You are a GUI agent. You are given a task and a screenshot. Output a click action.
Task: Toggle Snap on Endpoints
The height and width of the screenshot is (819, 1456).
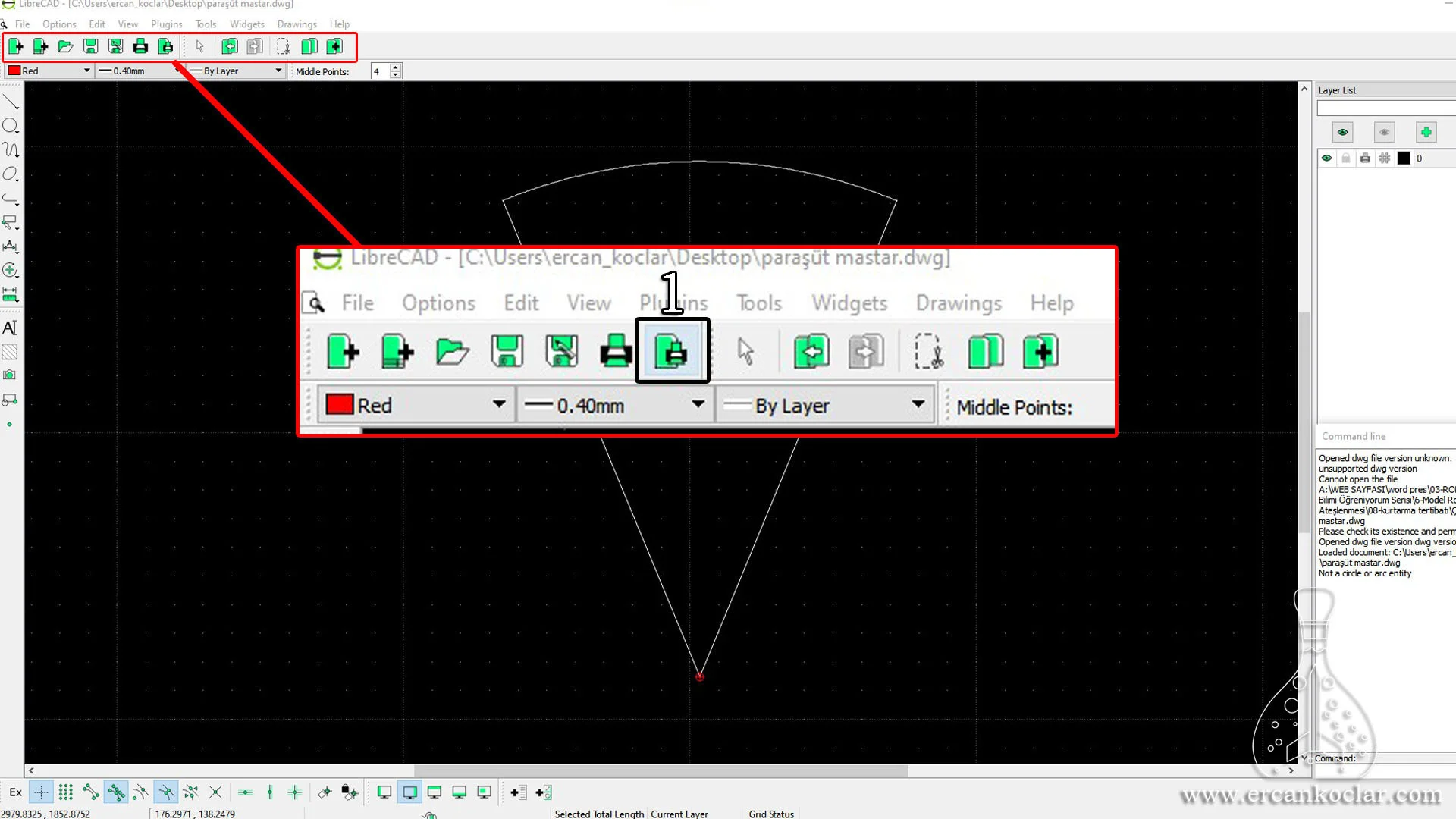pos(91,792)
